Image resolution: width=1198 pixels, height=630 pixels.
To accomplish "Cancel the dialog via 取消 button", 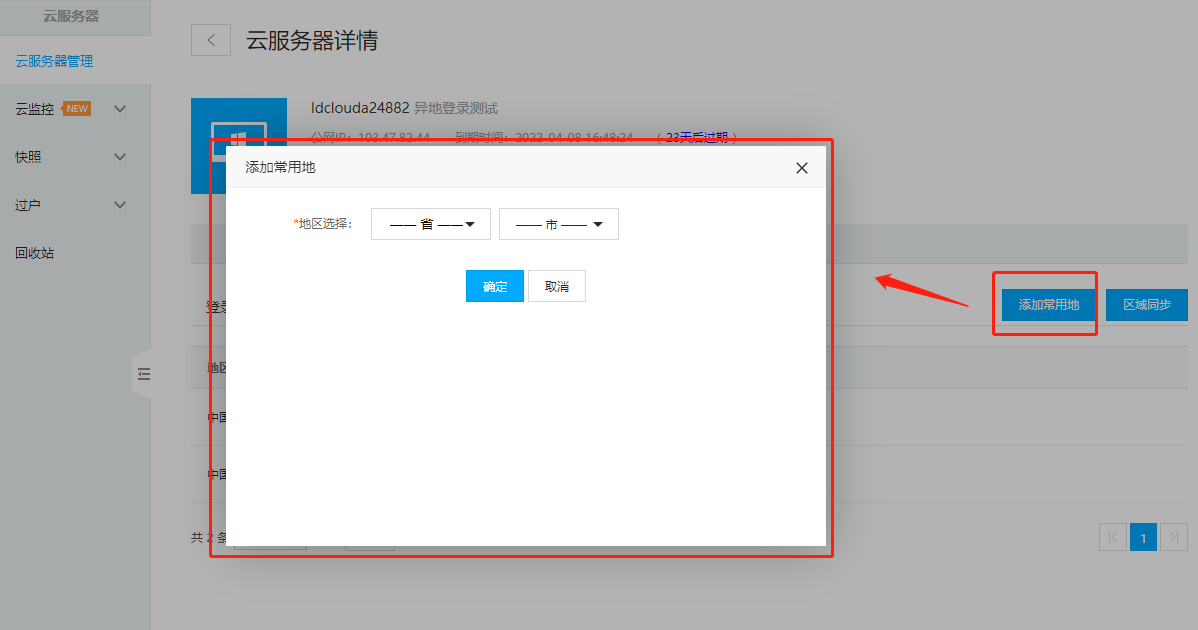I will [557, 285].
